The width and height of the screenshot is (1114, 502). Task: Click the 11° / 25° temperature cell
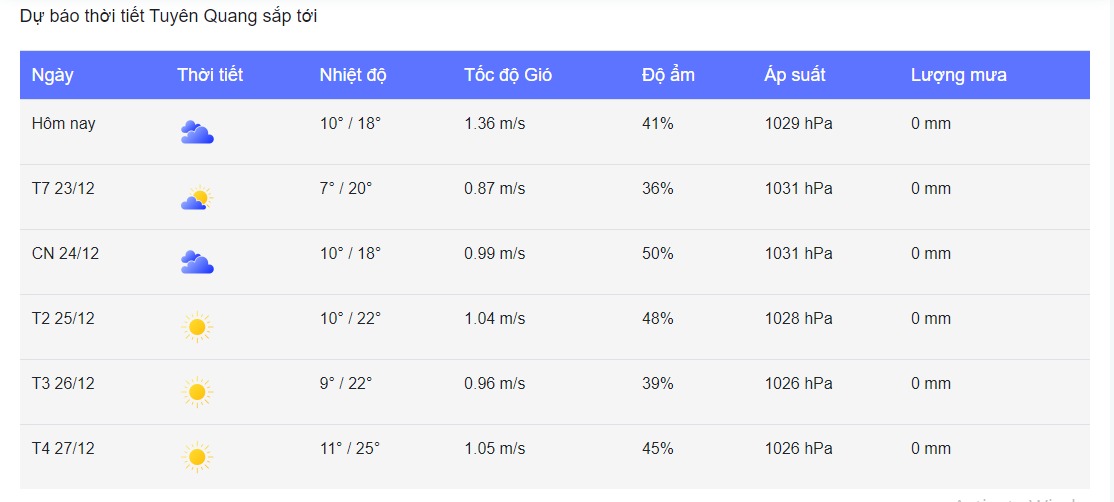pyautogui.click(x=350, y=449)
